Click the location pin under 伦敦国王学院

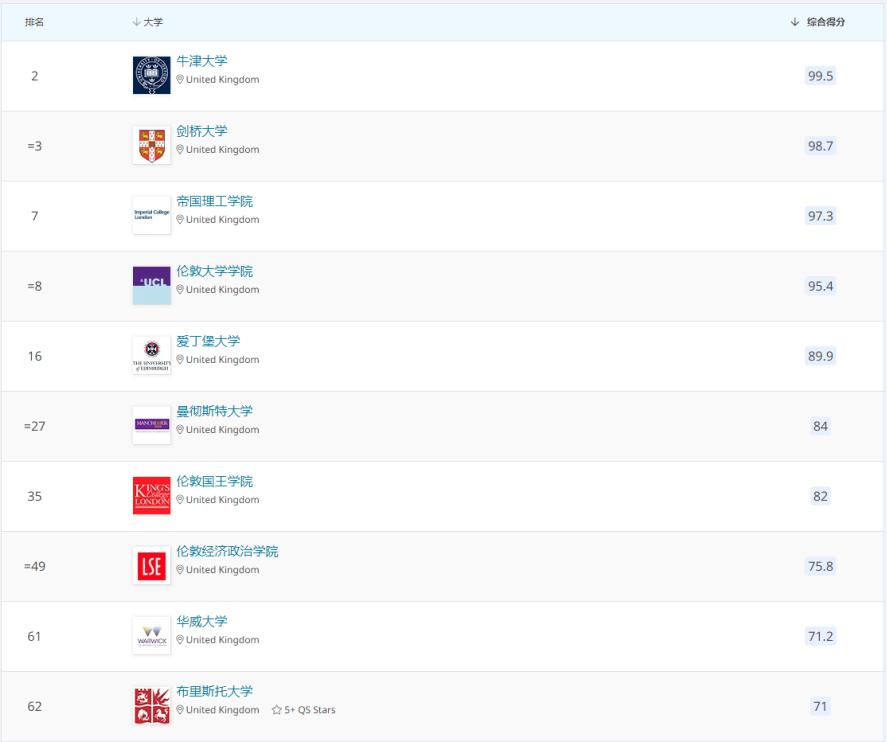(180, 500)
